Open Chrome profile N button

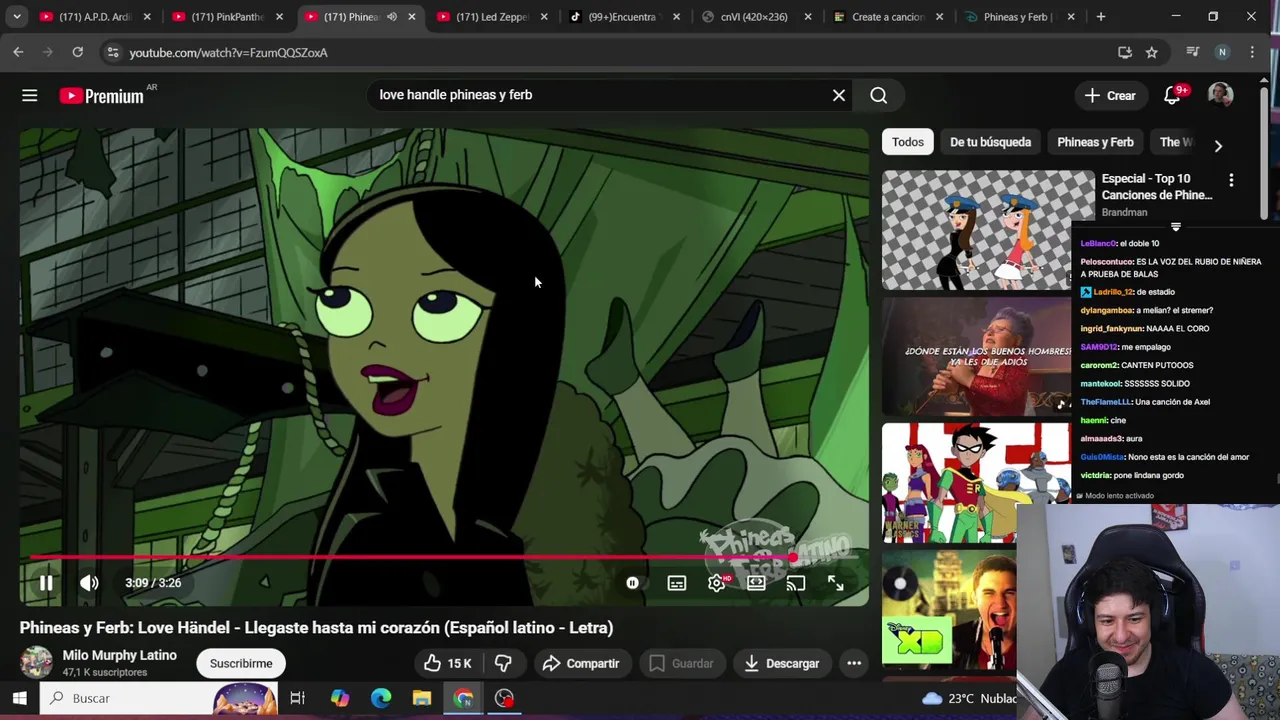[1222, 52]
